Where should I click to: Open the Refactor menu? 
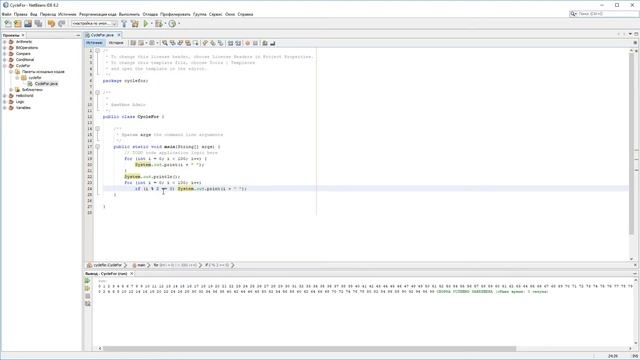click(x=98, y=14)
